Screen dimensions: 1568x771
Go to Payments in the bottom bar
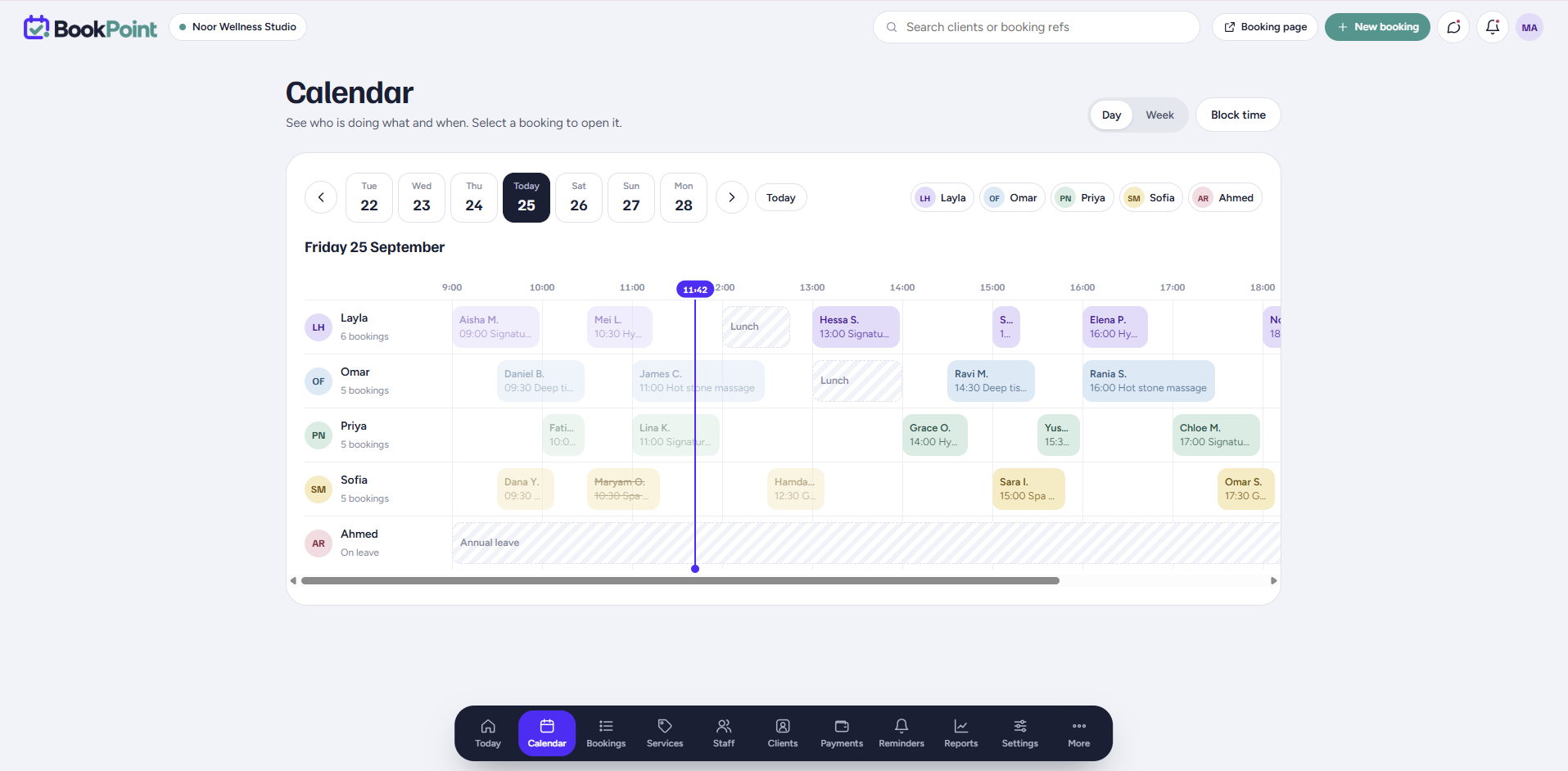point(842,733)
